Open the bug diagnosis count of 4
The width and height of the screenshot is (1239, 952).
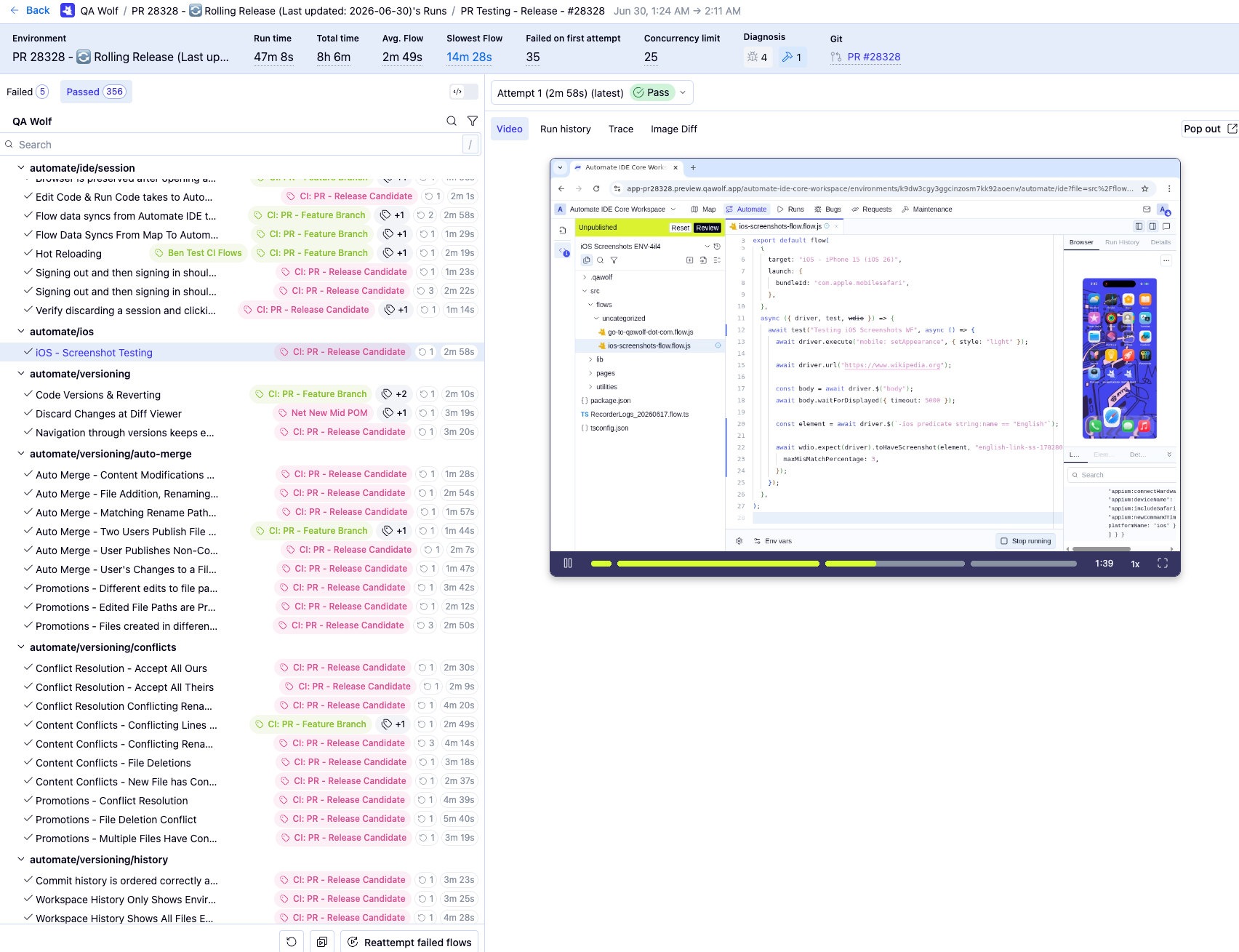click(758, 57)
